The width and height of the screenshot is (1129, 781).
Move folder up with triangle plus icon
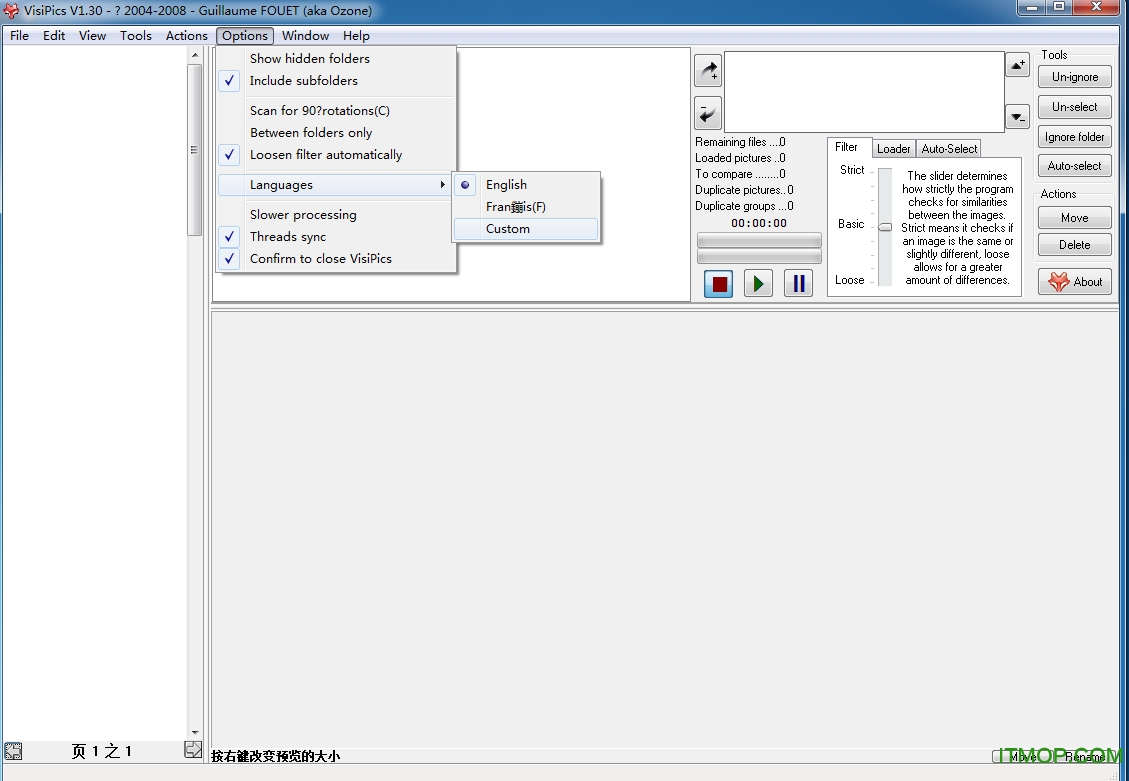tap(1017, 66)
